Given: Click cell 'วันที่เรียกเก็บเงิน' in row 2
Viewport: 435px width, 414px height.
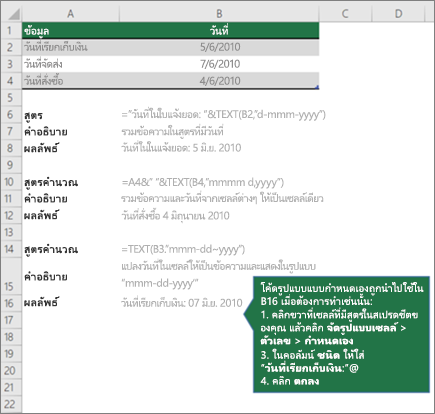Looking at the screenshot, I should [x=70, y=47].
